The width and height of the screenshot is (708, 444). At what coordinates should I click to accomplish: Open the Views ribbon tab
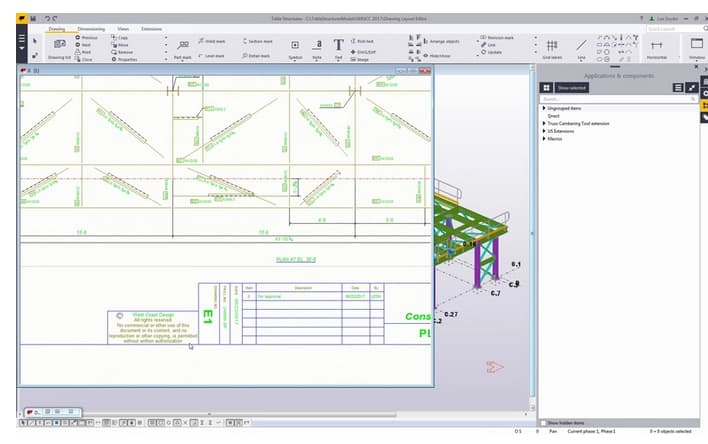click(x=123, y=29)
